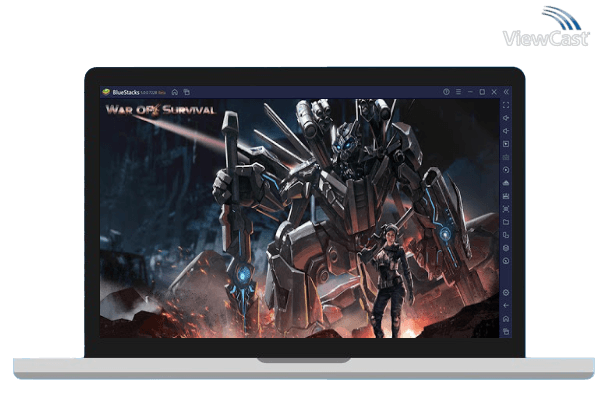Install an APK via sidebar icon
Image resolution: width=602 pixels, height=414 pixels.
coord(506,183)
